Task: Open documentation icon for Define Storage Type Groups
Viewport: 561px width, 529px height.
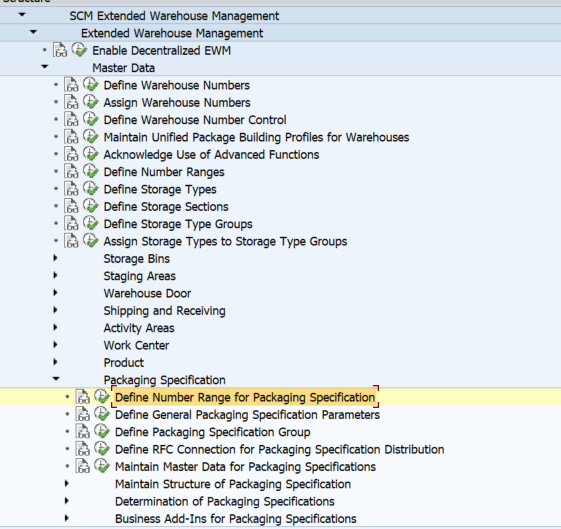Action: point(72,224)
